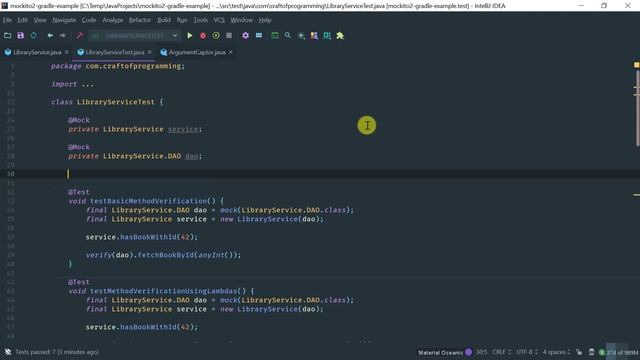Close the LibraryServiceTest.java tab

(150, 52)
